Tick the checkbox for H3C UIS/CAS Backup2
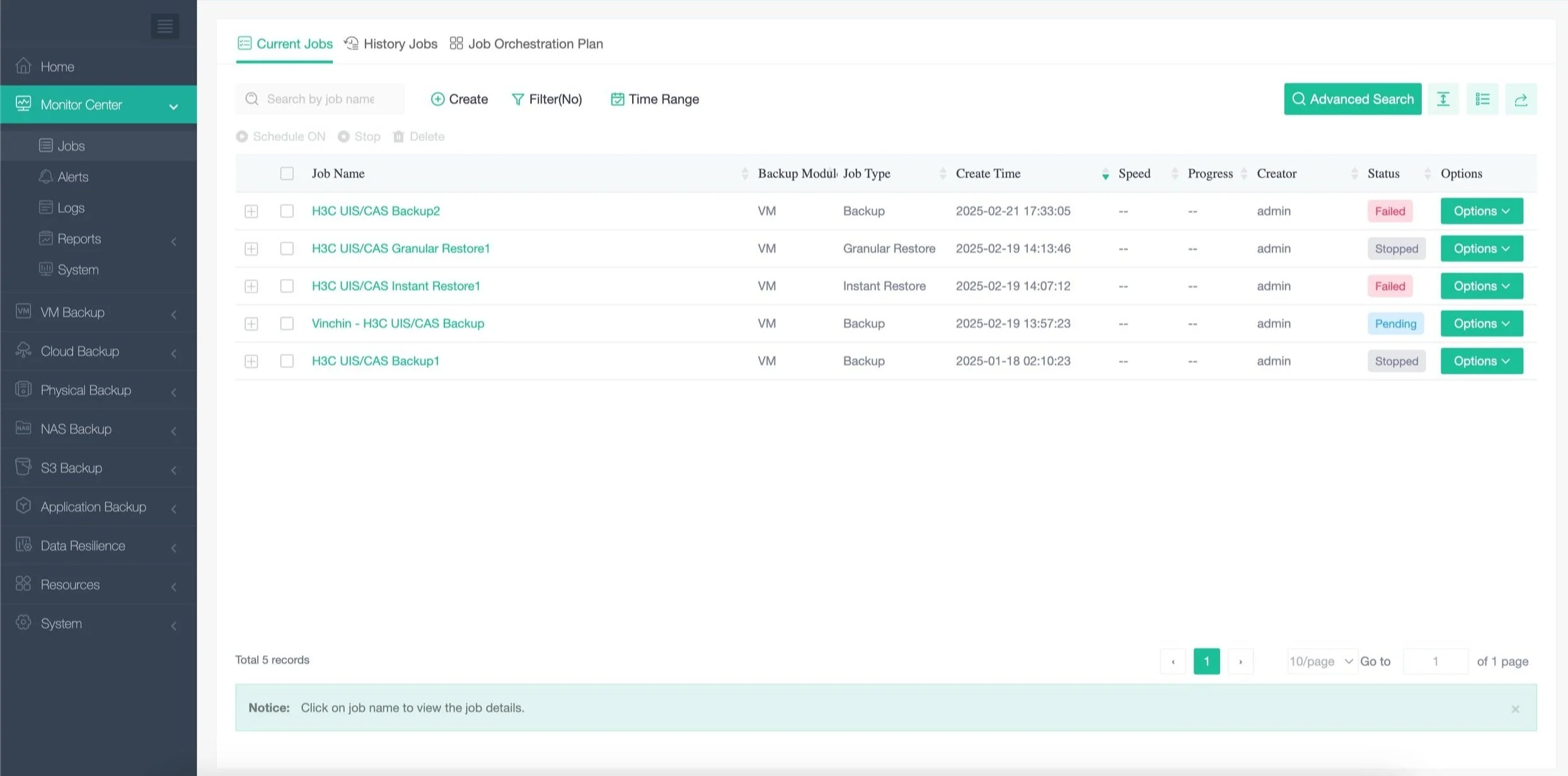The height and width of the screenshot is (776, 1568). coord(287,211)
